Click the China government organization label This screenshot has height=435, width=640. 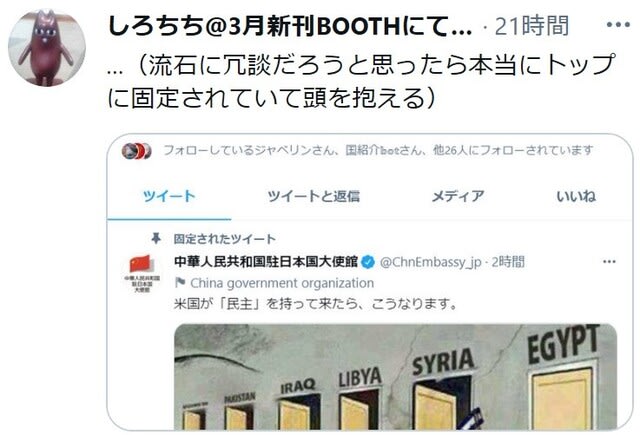coord(282,283)
